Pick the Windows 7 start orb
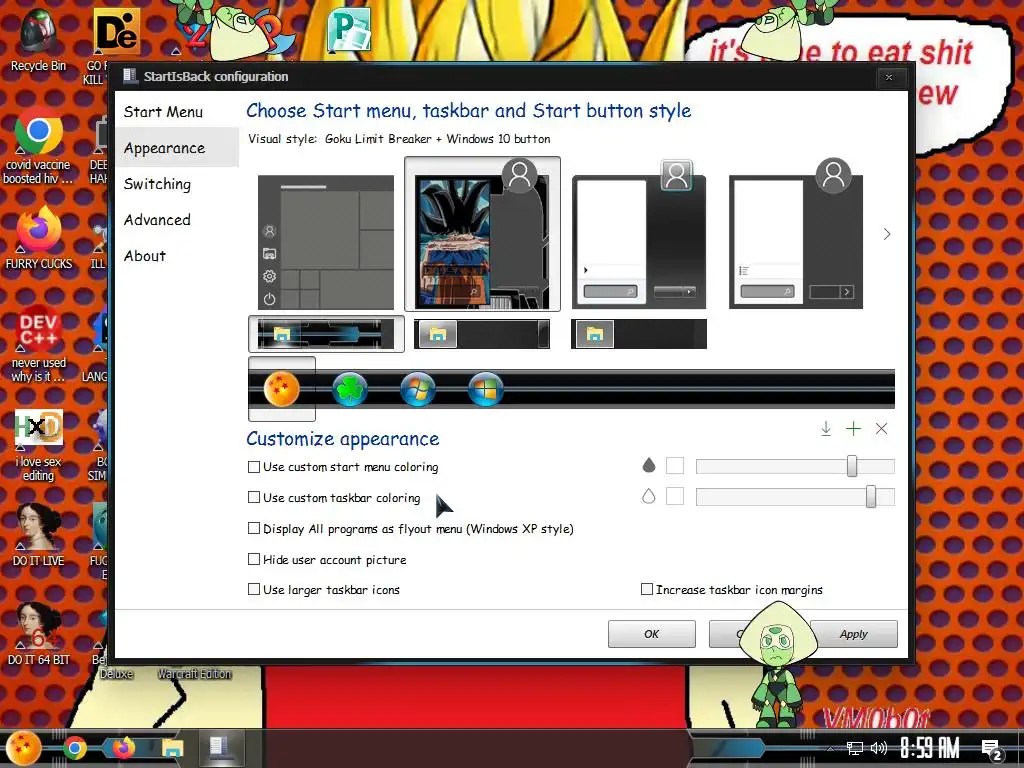The height and width of the screenshot is (768, 1024). click(418, 389)
